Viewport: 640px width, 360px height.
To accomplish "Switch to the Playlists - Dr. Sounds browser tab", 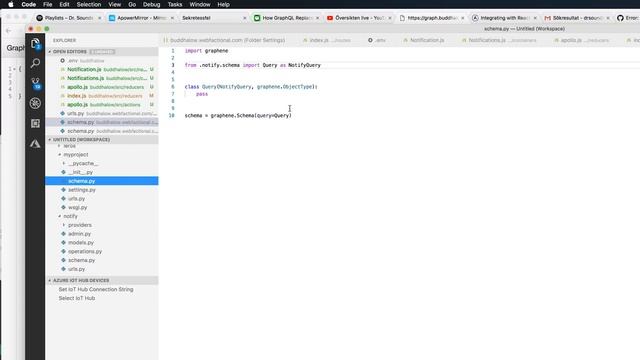I will click(69, 18).
